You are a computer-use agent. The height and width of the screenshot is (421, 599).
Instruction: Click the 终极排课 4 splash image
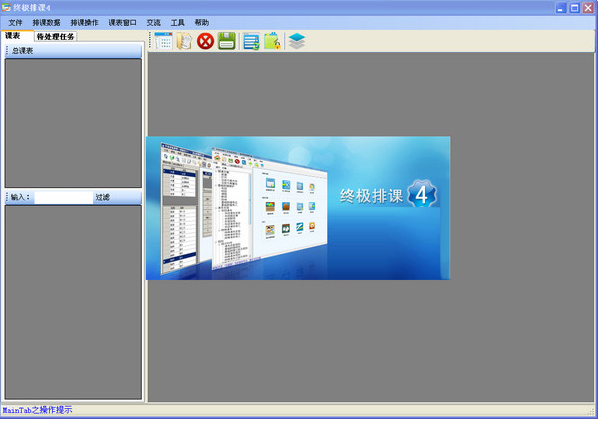[x=298, y=208]
